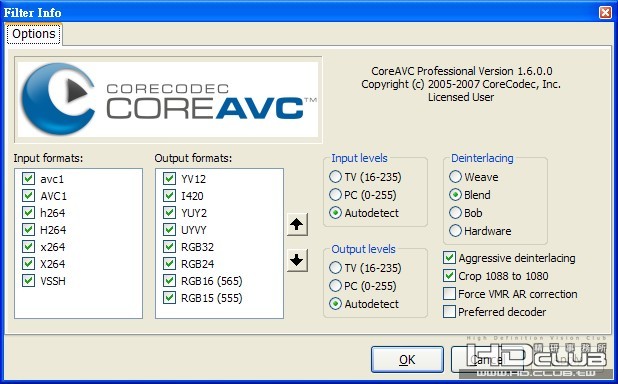
Task: Uncheck RGB32 output format
Action: (x=169, y=247)
